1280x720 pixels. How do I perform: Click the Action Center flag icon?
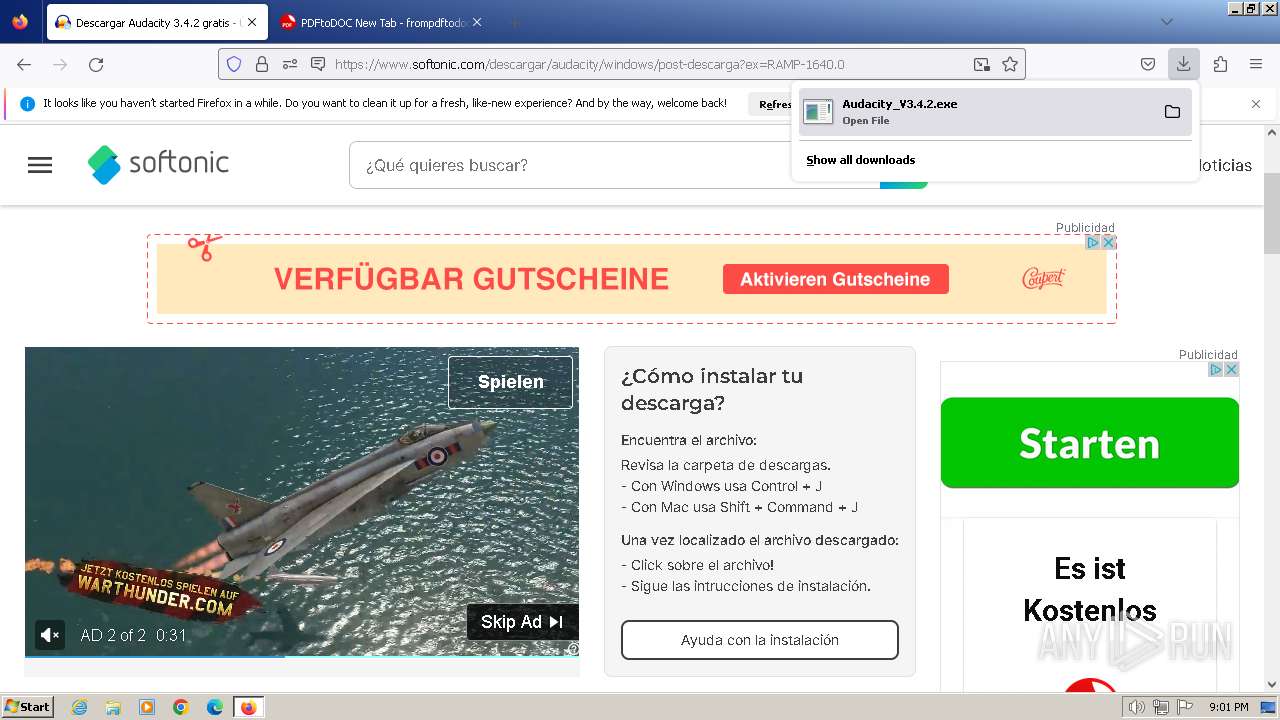[x=1183, y=707]
